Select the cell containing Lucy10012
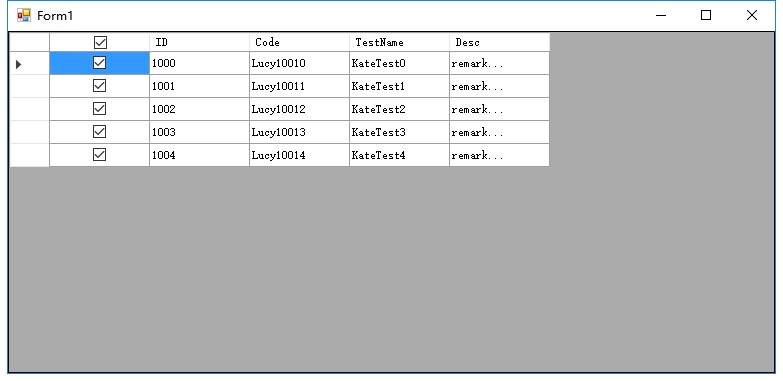The height and width of the screenshot is (381, 783). tap(299, 109)
